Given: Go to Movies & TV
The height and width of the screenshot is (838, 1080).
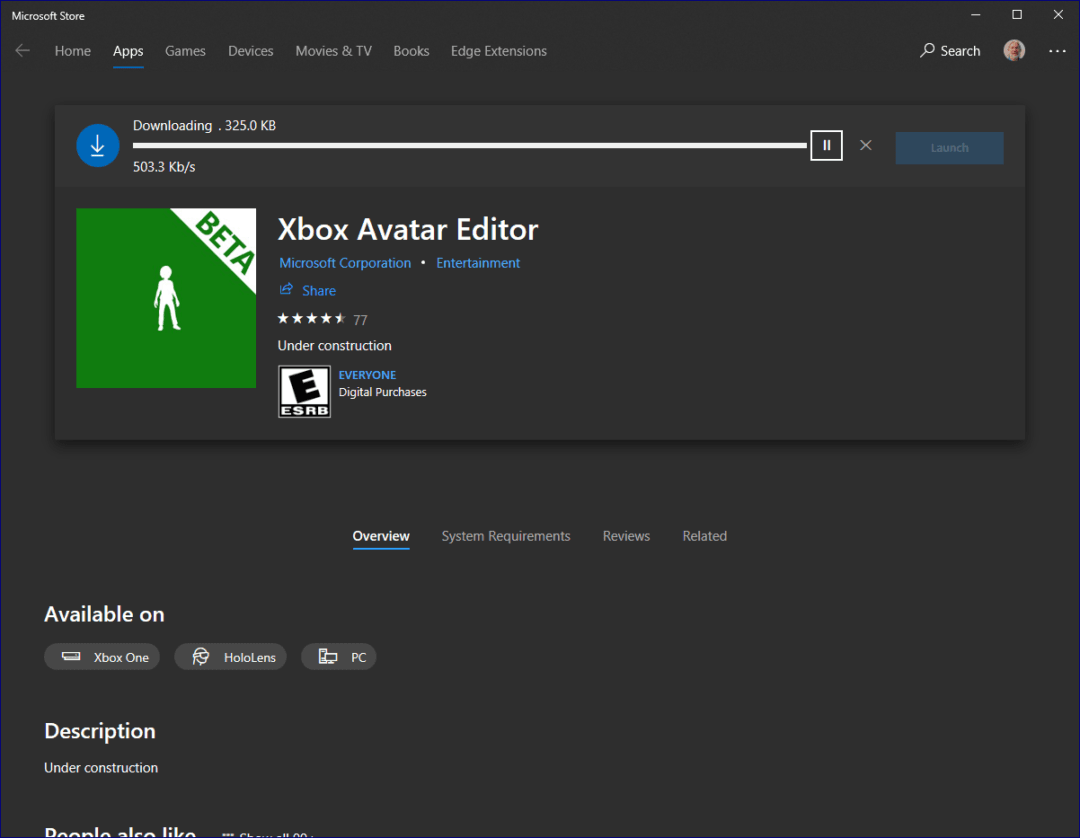Looking at the screenshot, I should tap(333, 51).
